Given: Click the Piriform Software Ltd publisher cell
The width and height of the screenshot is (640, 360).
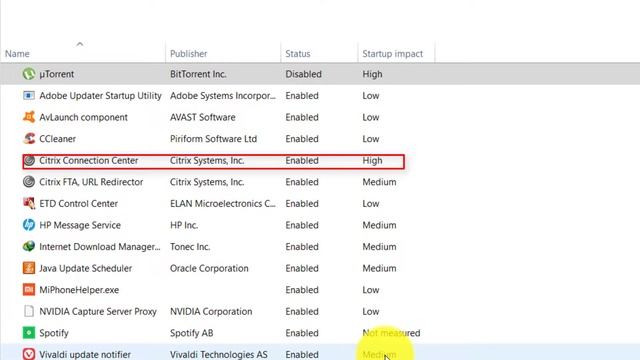Looking at the screenshot, I should [213, 139].
